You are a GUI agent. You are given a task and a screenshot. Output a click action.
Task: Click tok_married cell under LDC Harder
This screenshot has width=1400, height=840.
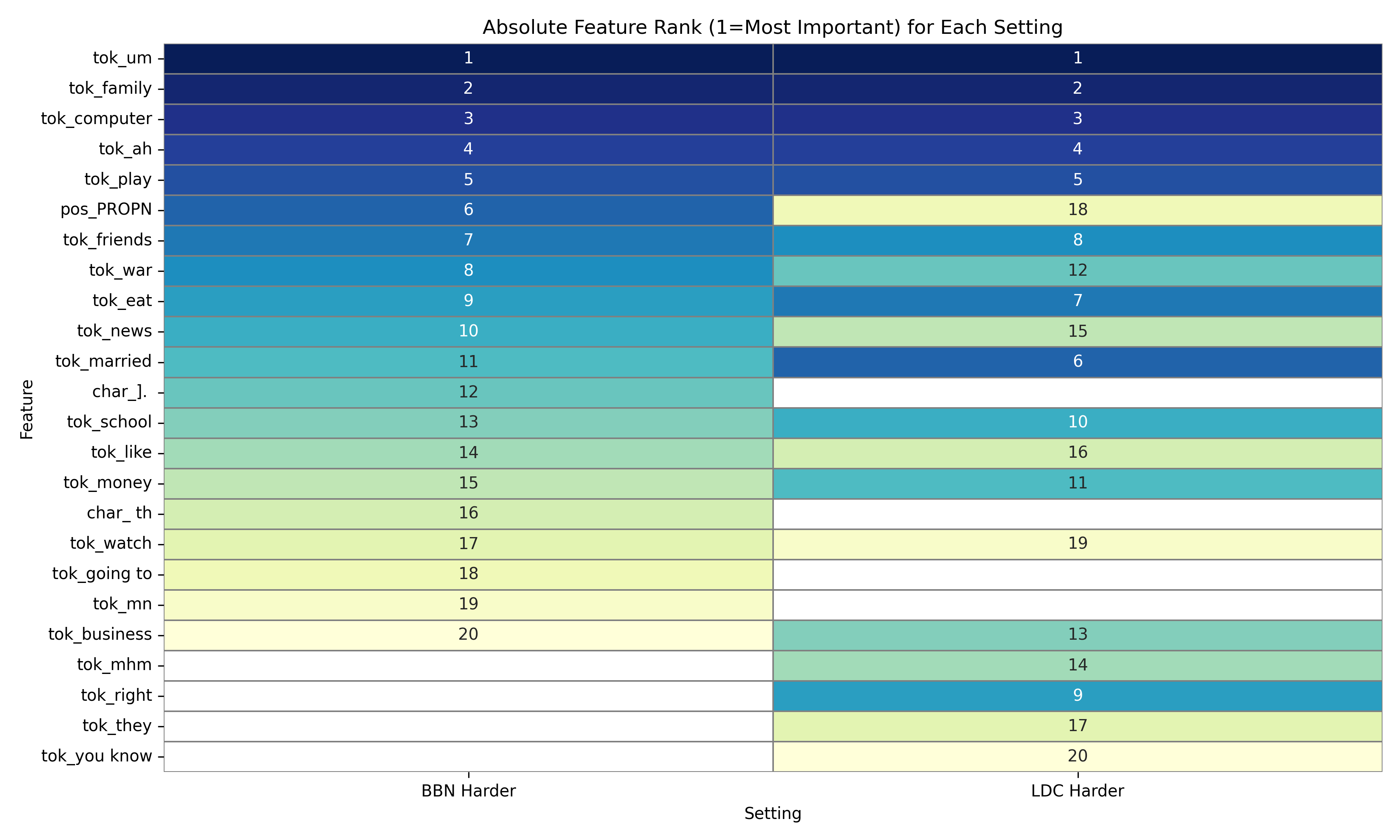pos(1077,361)
